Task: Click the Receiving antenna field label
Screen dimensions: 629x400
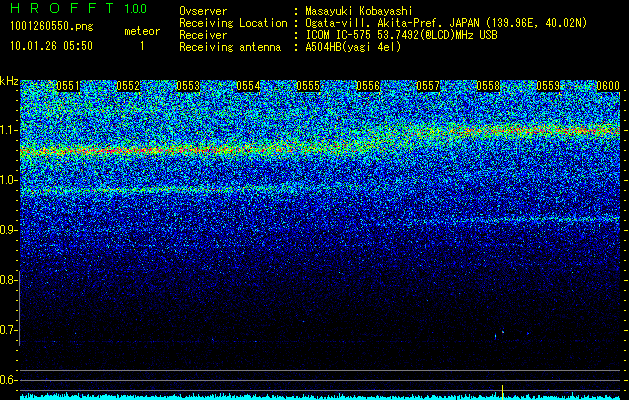Action: click(x=230, y=47)
